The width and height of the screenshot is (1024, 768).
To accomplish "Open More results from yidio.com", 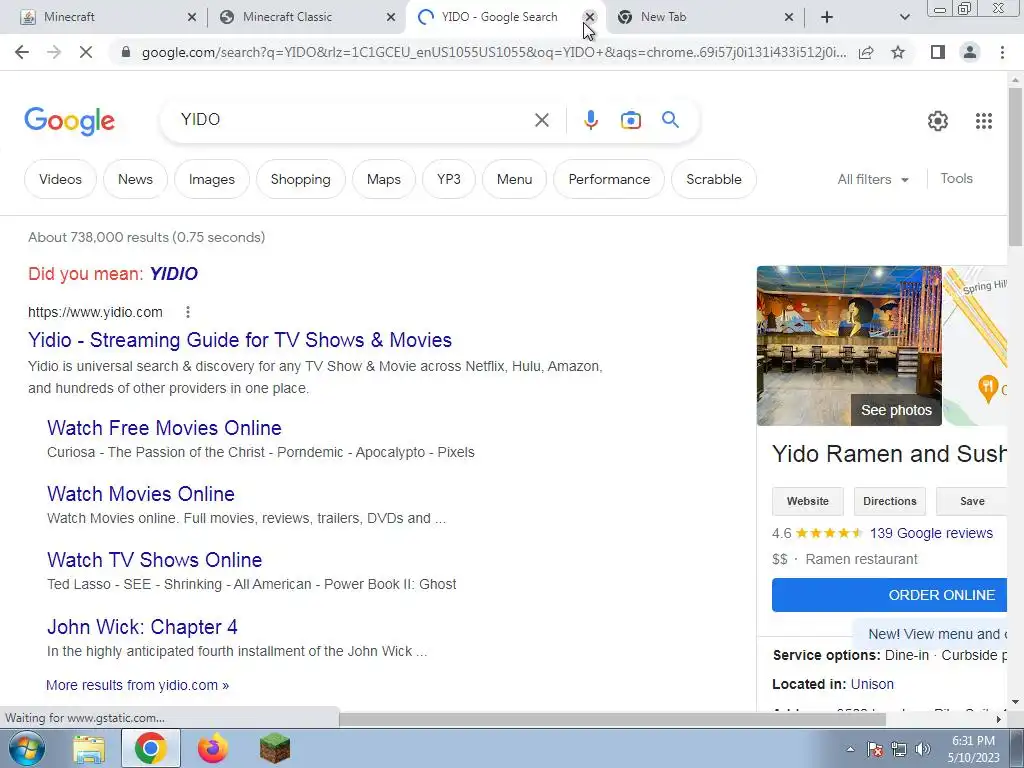I will point(137,685).
